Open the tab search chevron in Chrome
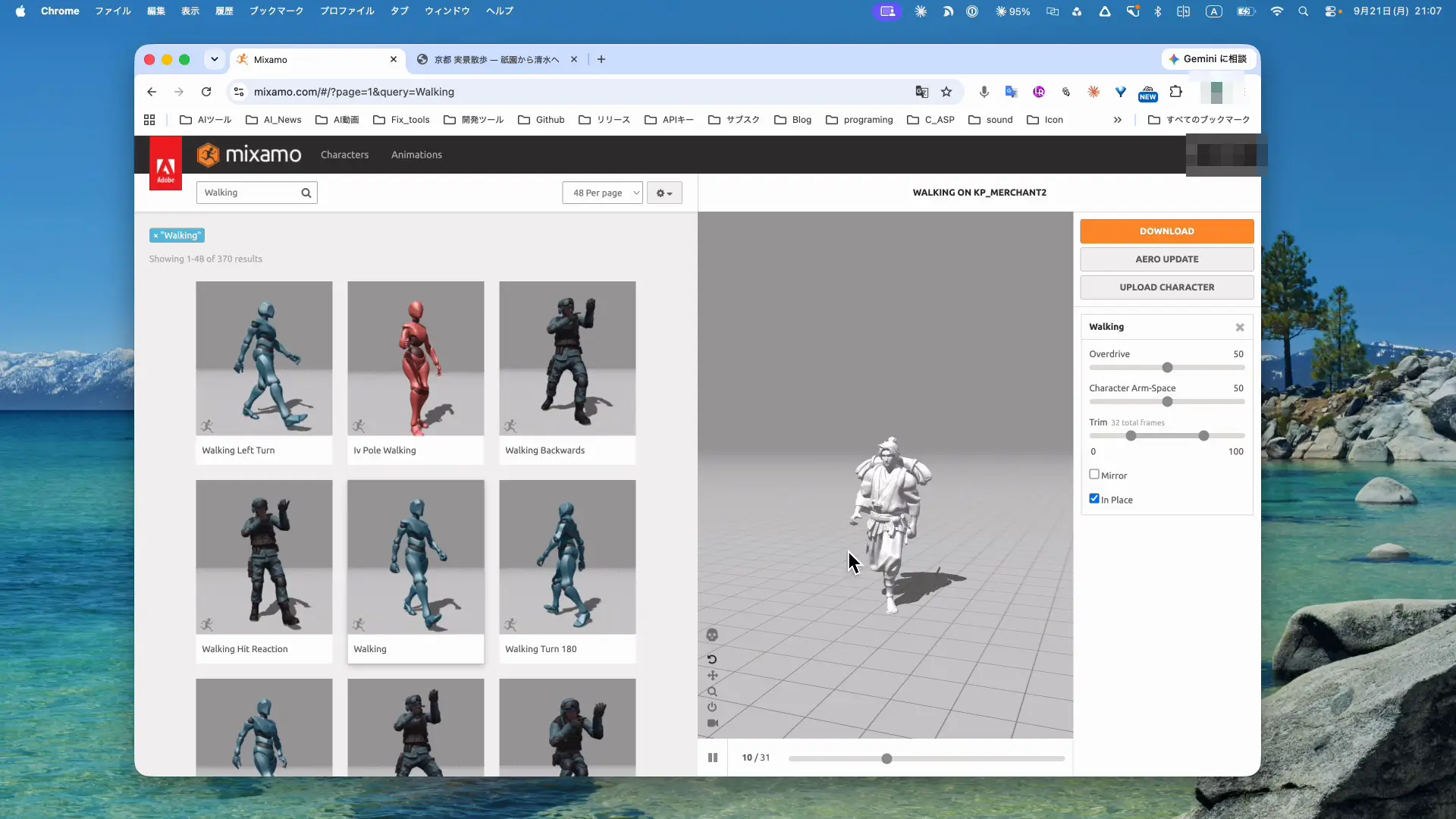 (215, 59)
